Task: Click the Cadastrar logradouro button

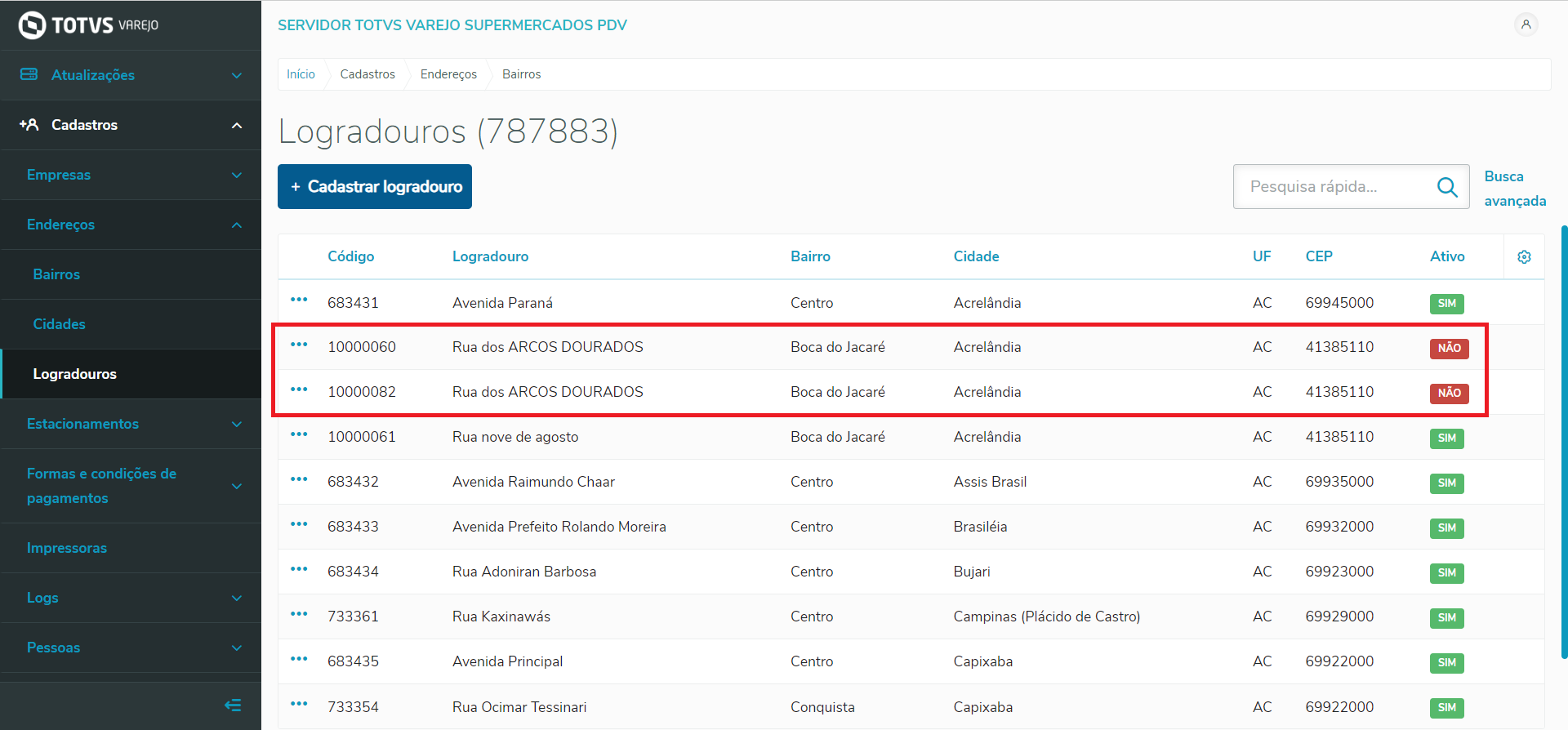Action: (375, 187)
